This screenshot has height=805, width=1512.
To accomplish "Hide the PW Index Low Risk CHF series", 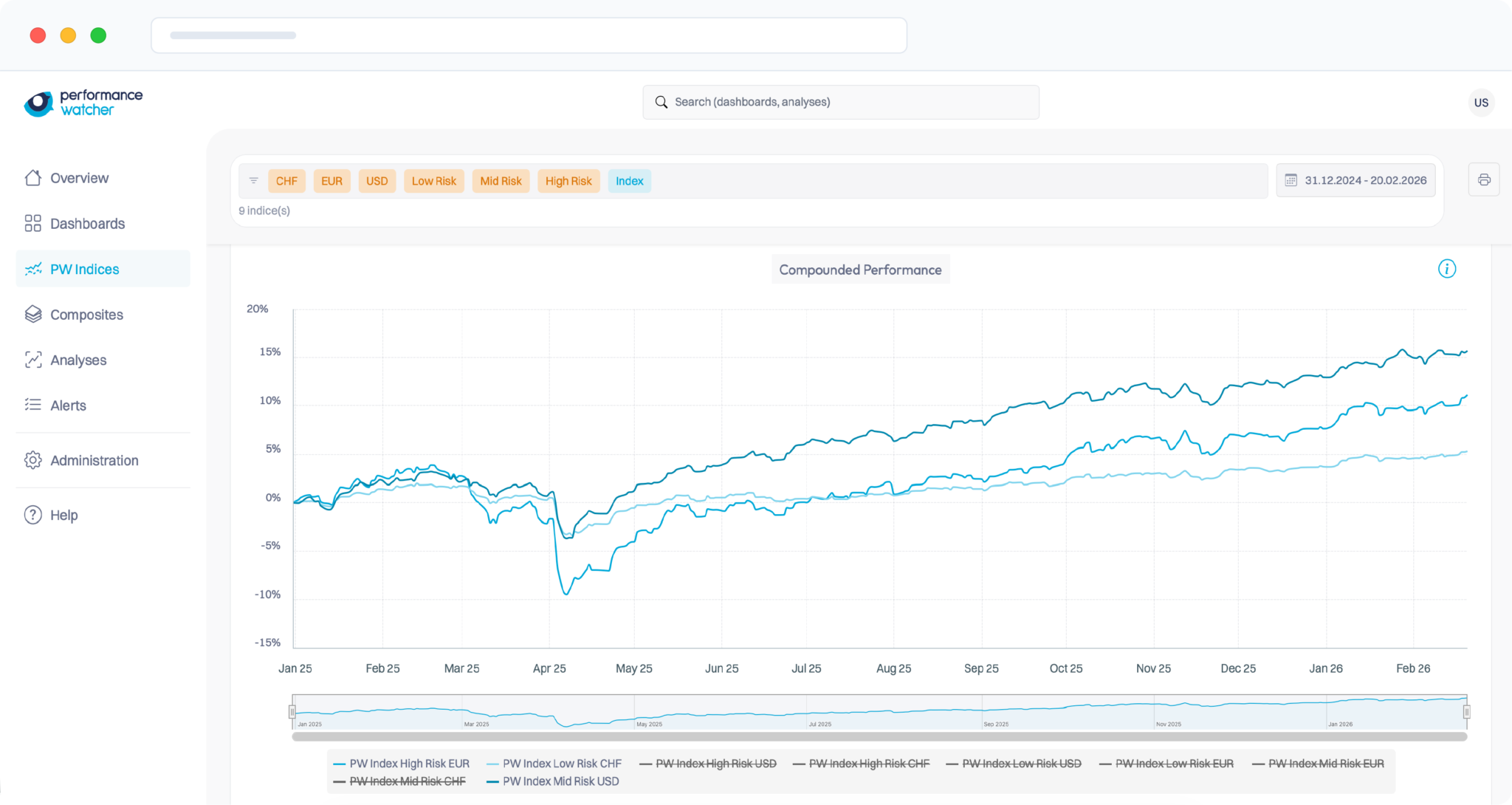I will point(561,764).
